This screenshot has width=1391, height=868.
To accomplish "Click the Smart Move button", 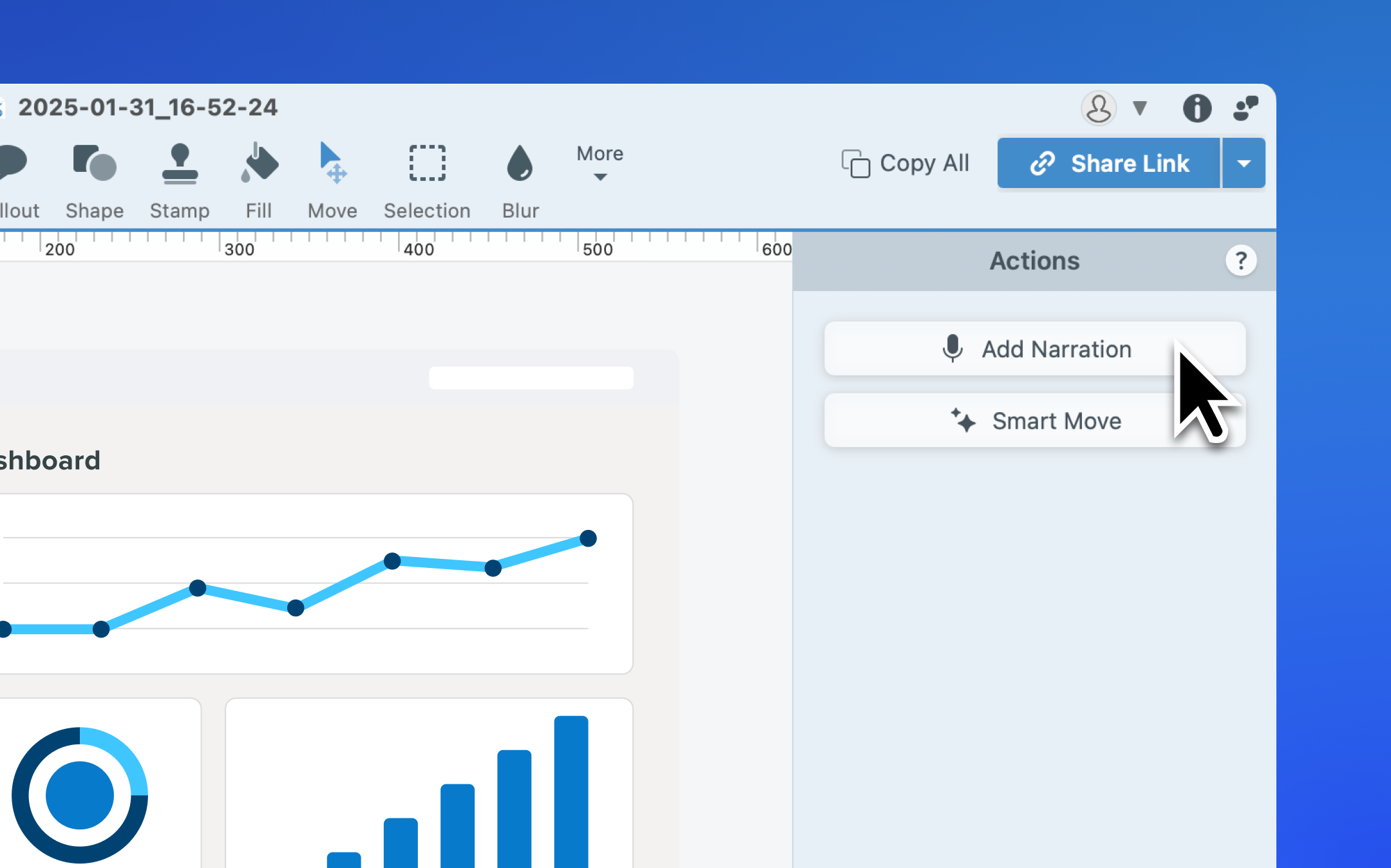I will pos(1034,421).
